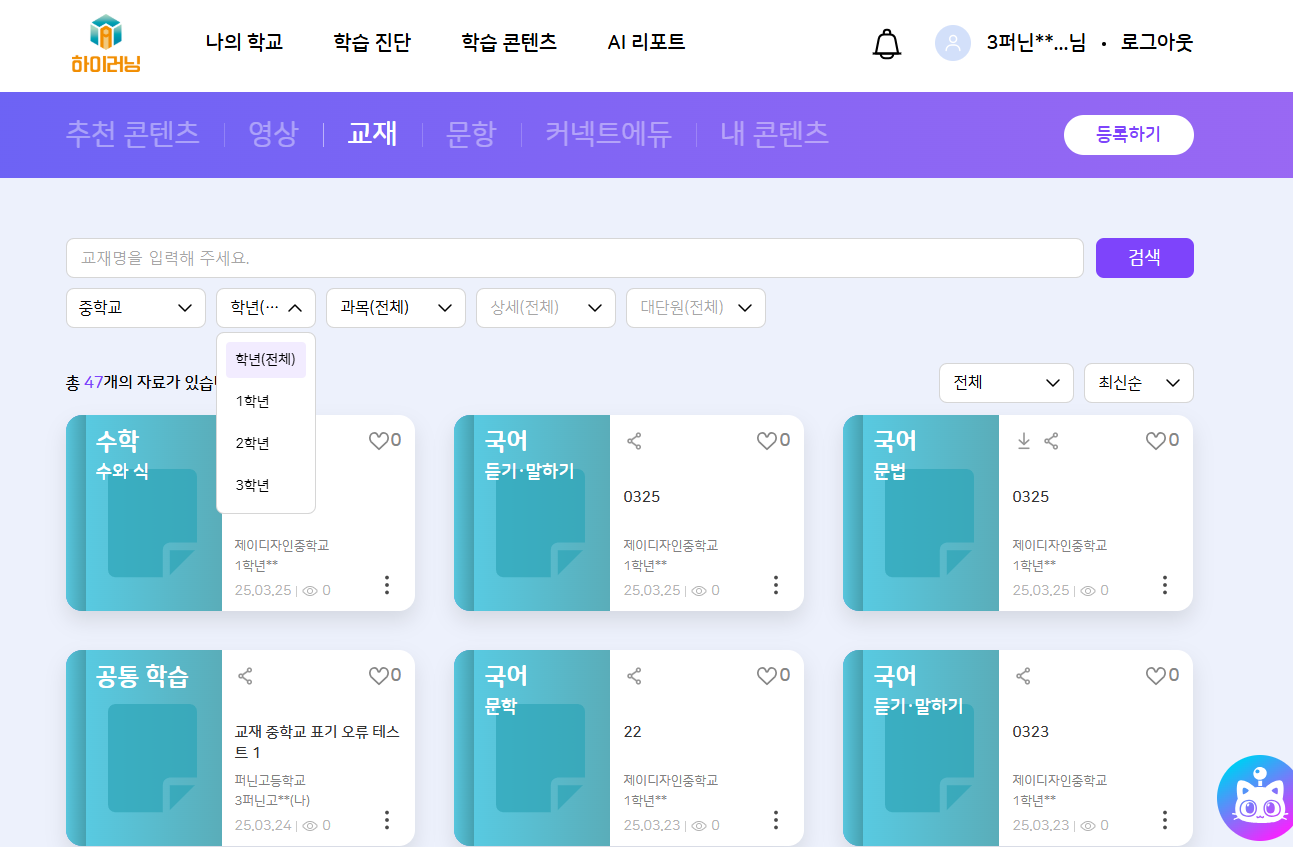The image size is (1293, 847).
Task: Click share icon on 공통 학습 card
Action: point(245,676)
